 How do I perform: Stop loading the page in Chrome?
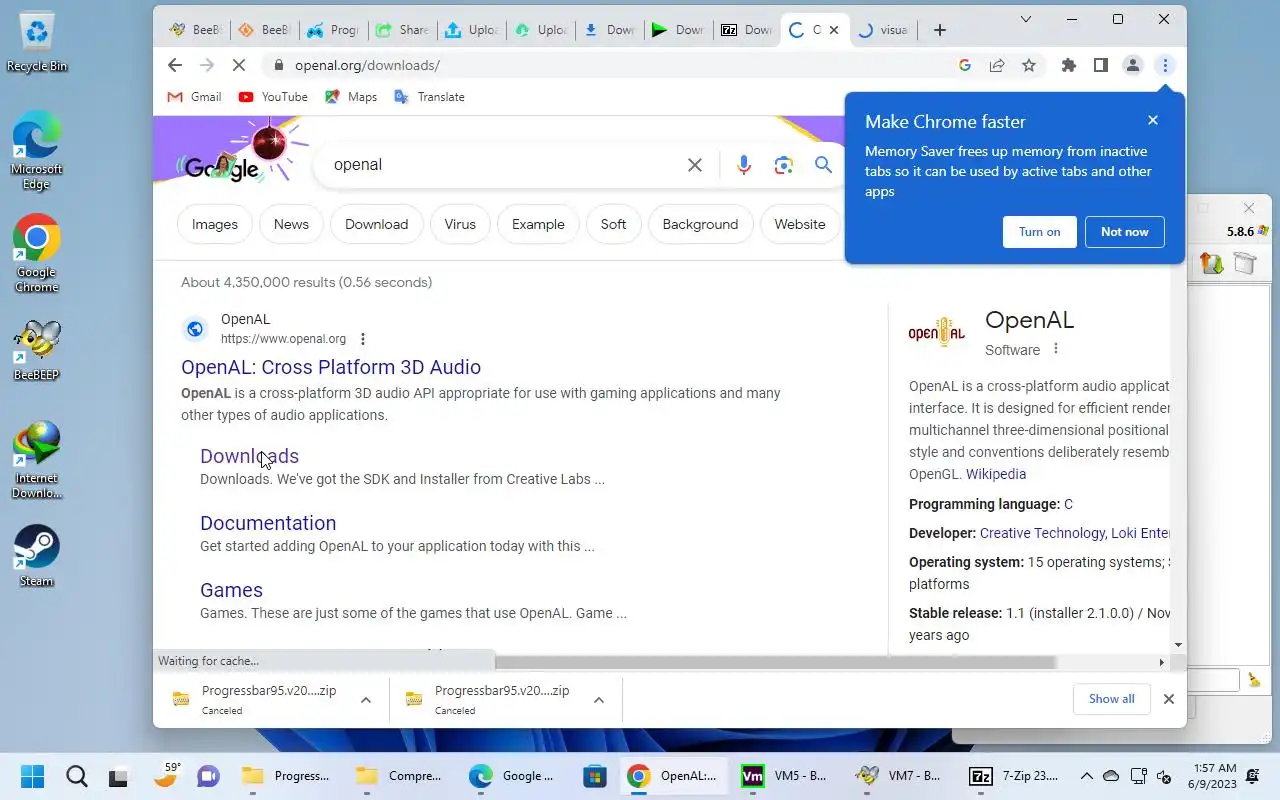click(239, 65)
